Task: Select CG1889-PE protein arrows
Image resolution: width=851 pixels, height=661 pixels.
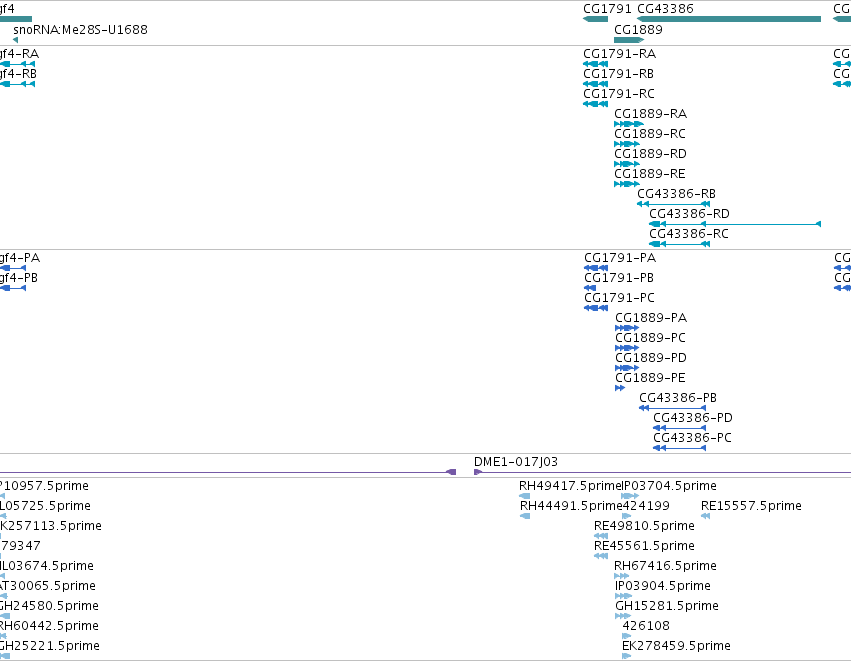Action: tap(620, 389)
